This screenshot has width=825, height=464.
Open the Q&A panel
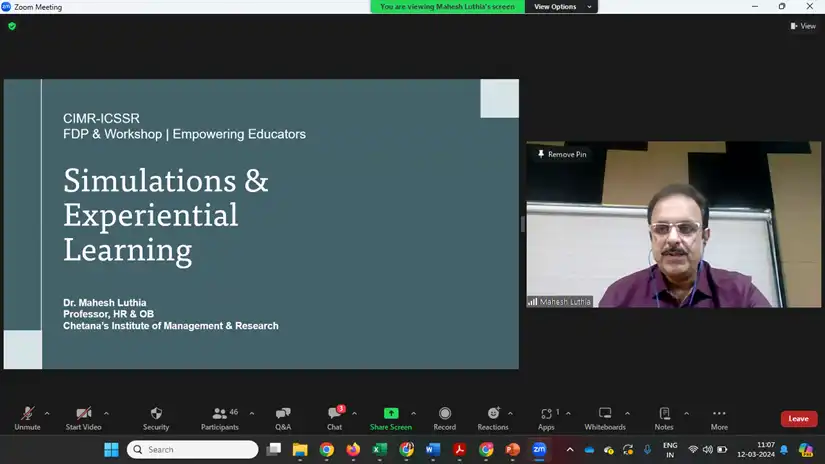(283, 414)
